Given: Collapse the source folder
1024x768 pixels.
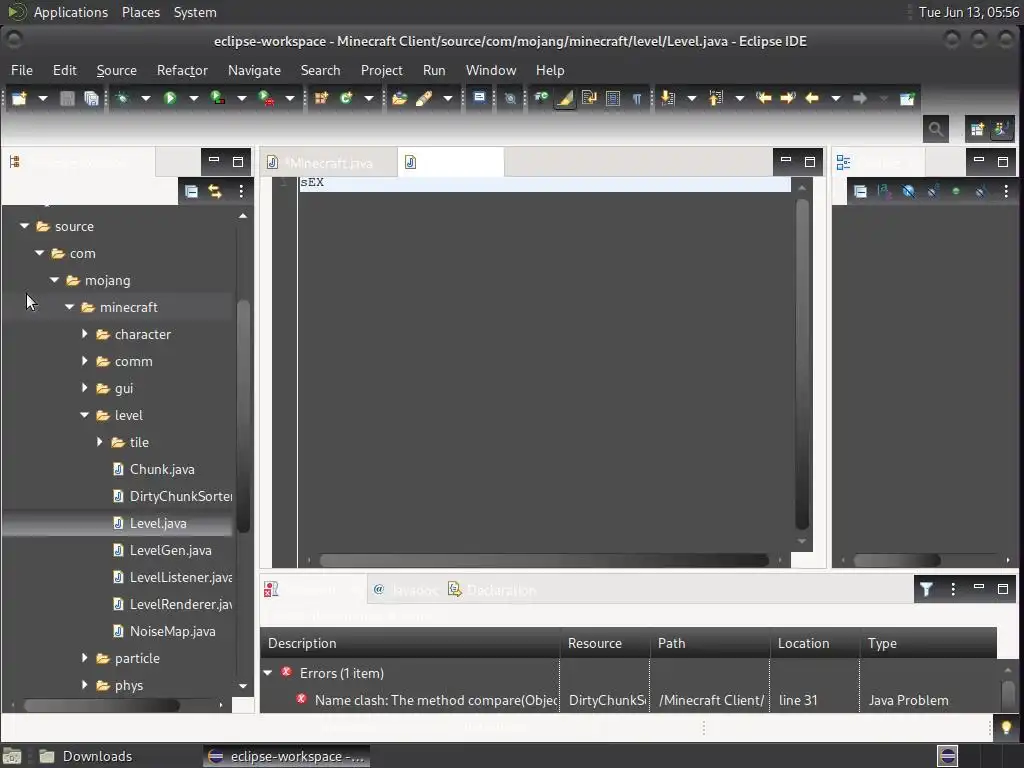Looking at the screenshot, I should tap(24, 226).
